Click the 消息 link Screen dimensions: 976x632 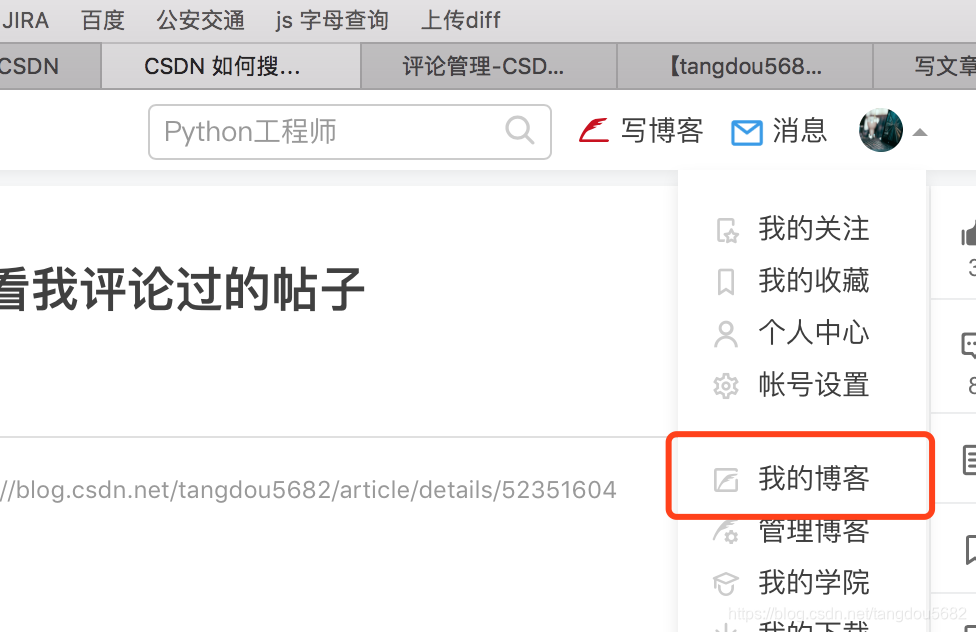[x=800, y=131]
